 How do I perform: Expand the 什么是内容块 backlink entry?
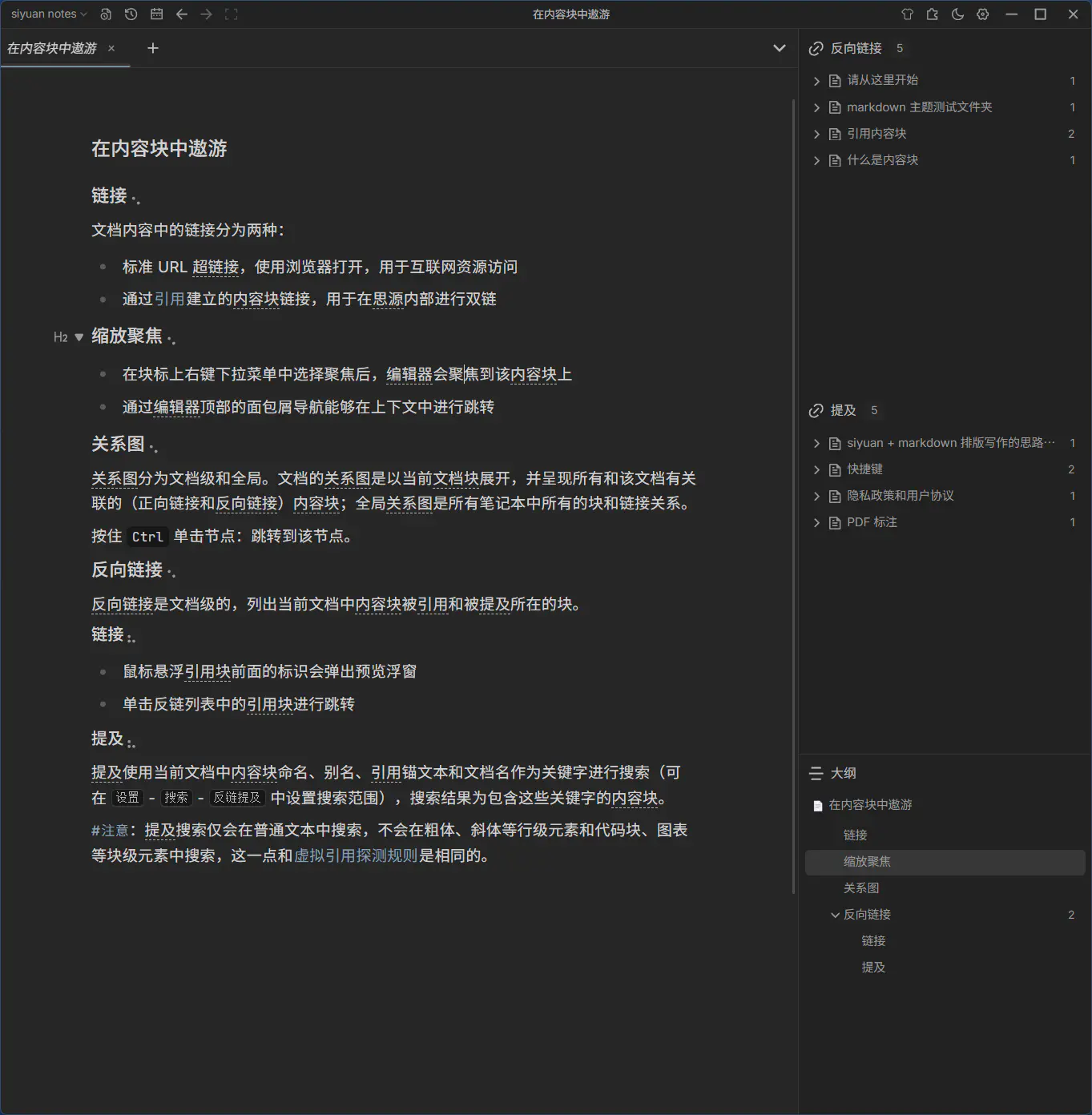tap(816, 160)
